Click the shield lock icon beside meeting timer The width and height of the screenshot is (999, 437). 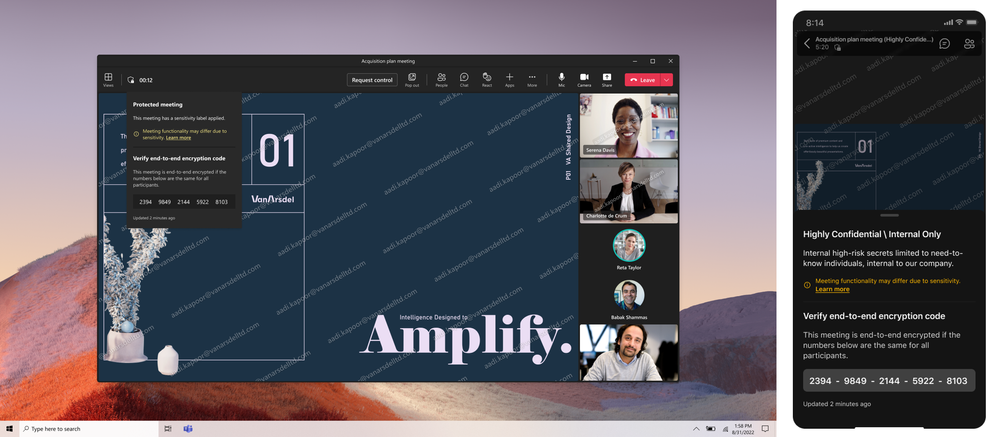coord(131,80)
